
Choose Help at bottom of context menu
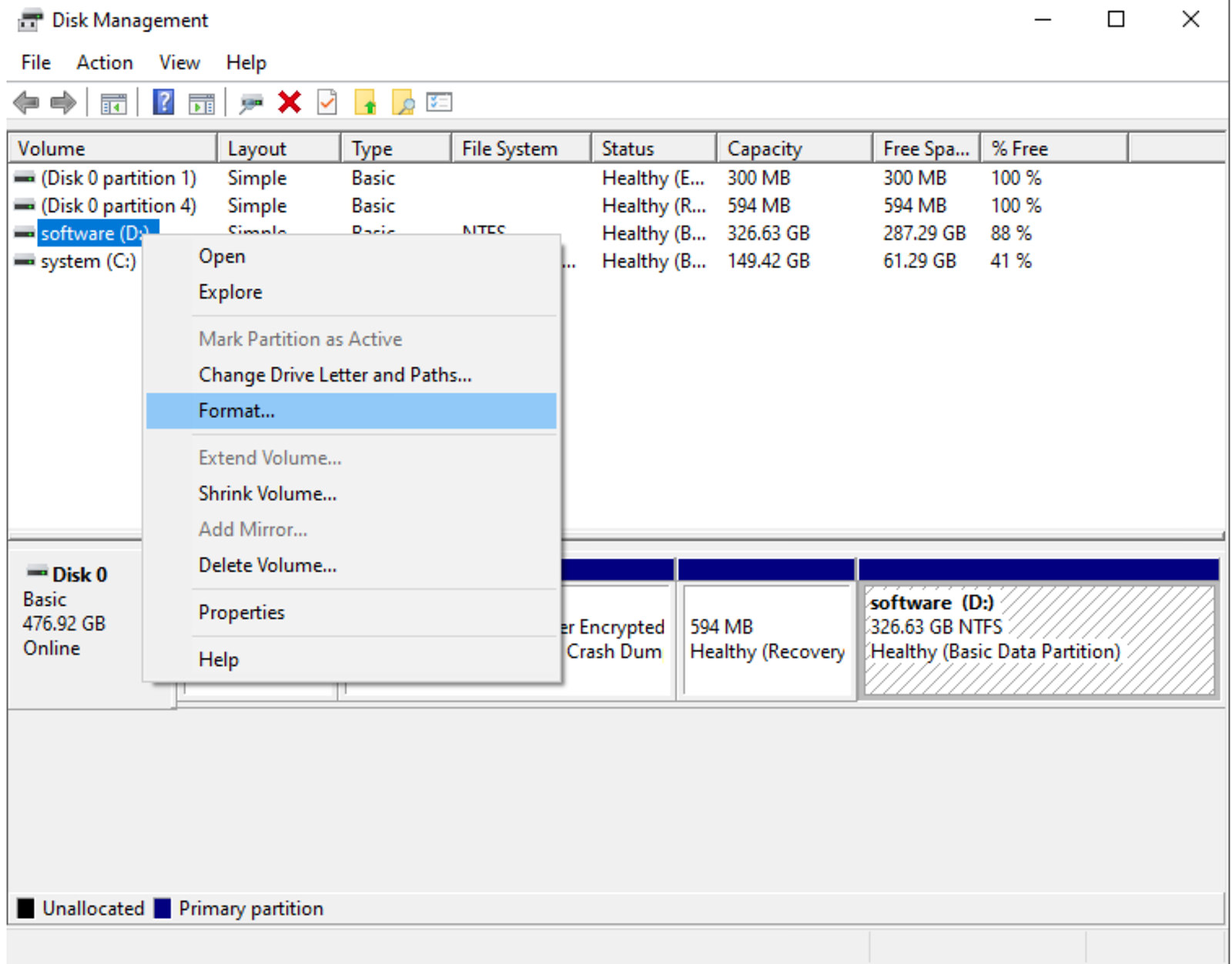[351, 660]
